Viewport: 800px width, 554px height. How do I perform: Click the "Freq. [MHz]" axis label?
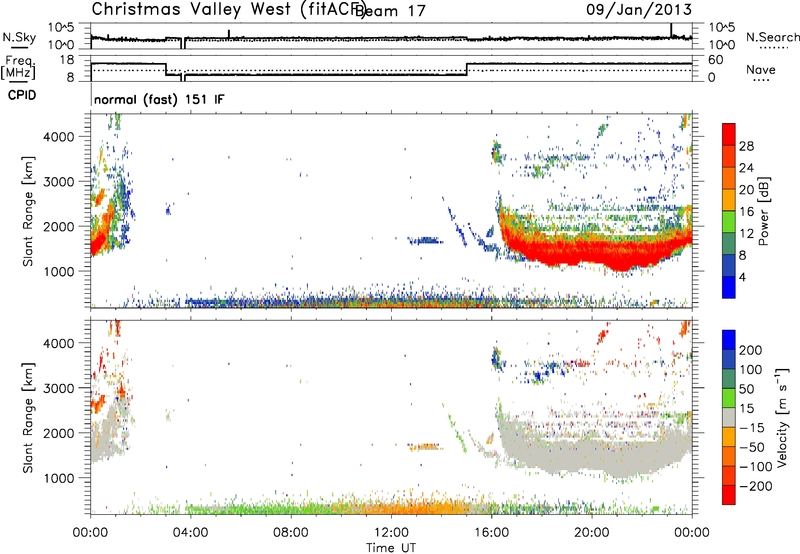click(19, 67)
